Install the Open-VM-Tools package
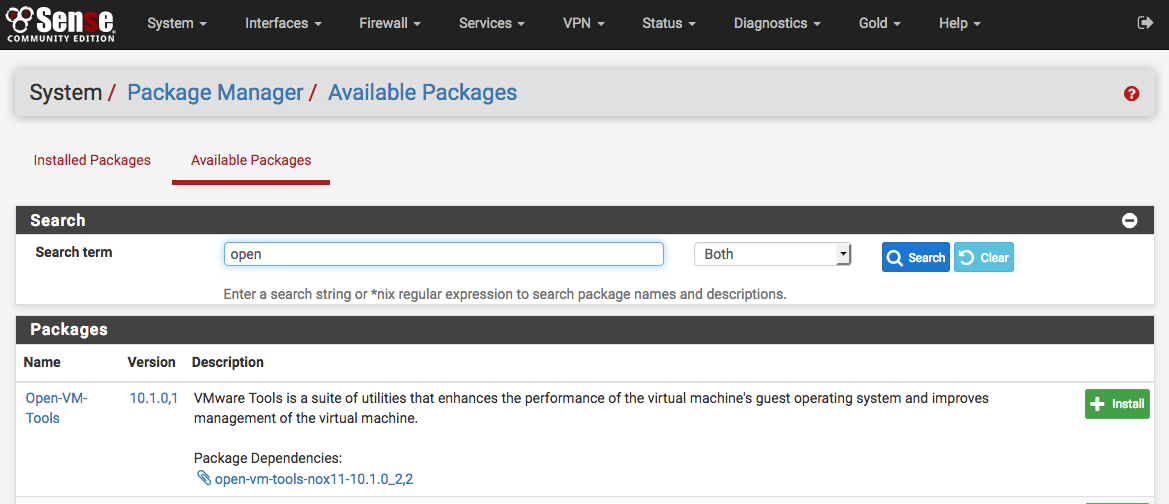1169x504 pixels. 1117,404
